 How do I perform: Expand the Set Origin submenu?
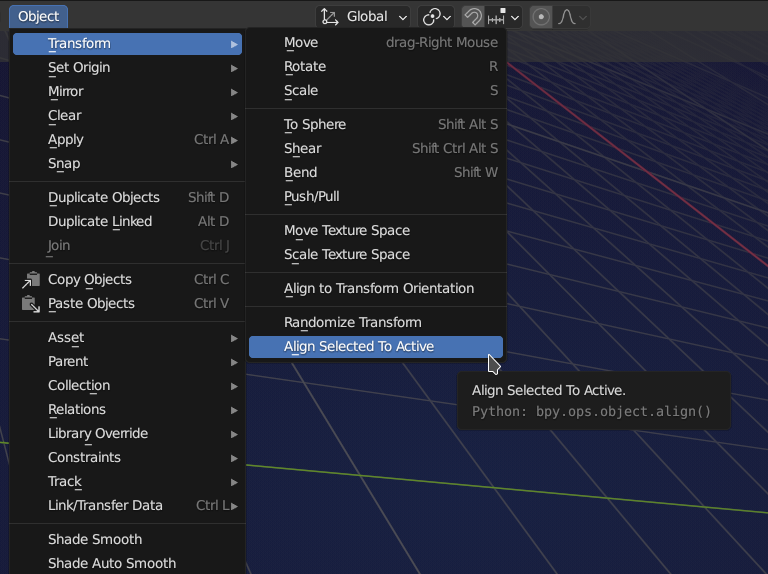coord(127,68)
